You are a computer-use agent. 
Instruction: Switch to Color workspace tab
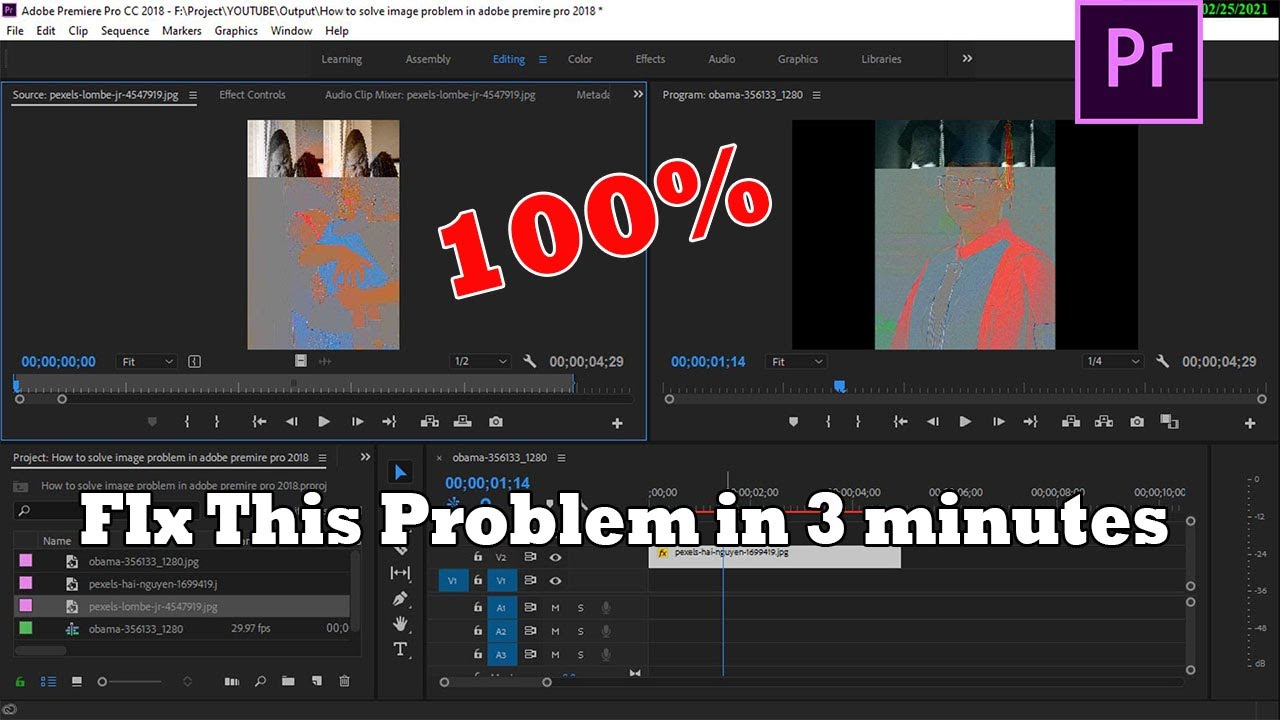click(580, 59)
